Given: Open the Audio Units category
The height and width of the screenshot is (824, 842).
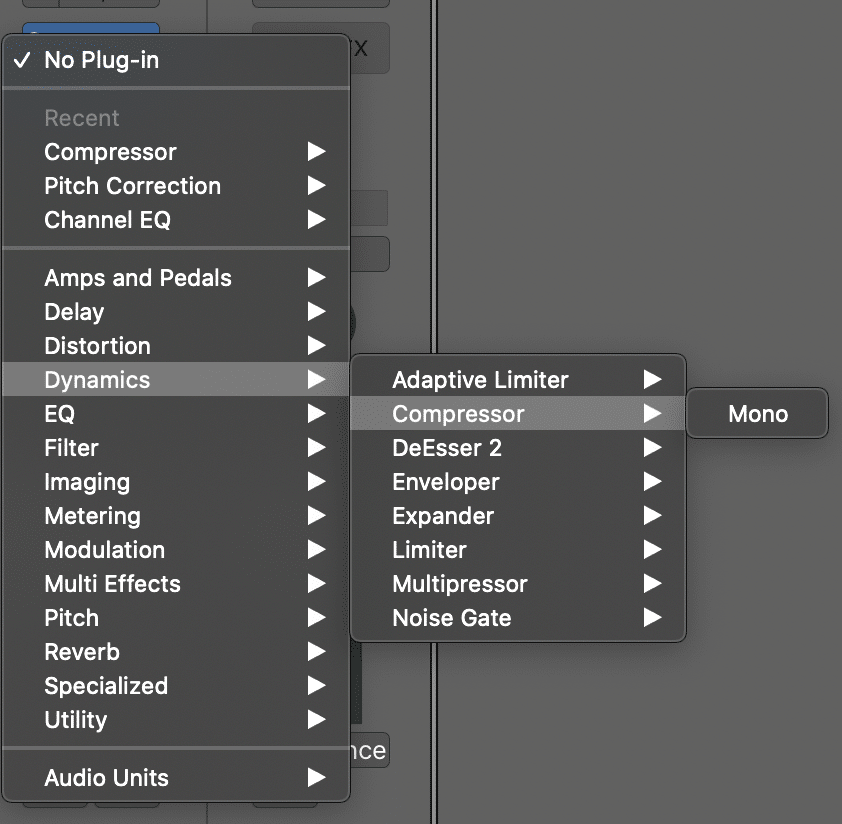Looking at the screenshot, I should pyautogui.click(x=176, y=777).
